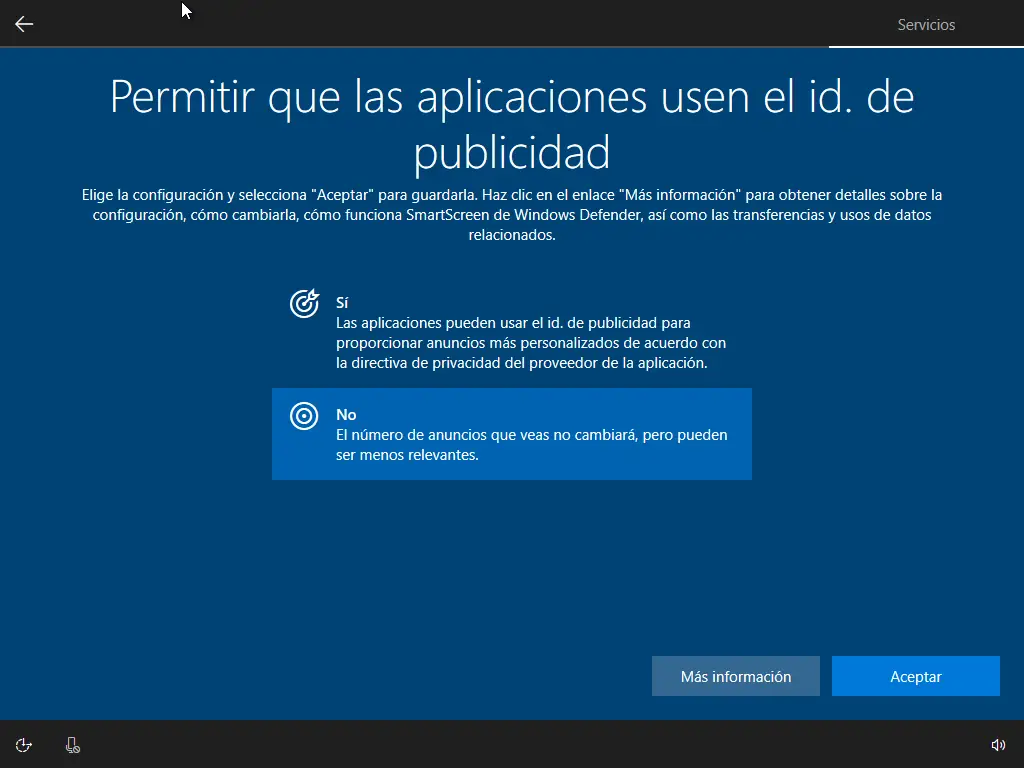
Task: Open the Servicios tab
Action: coord(926,25)
